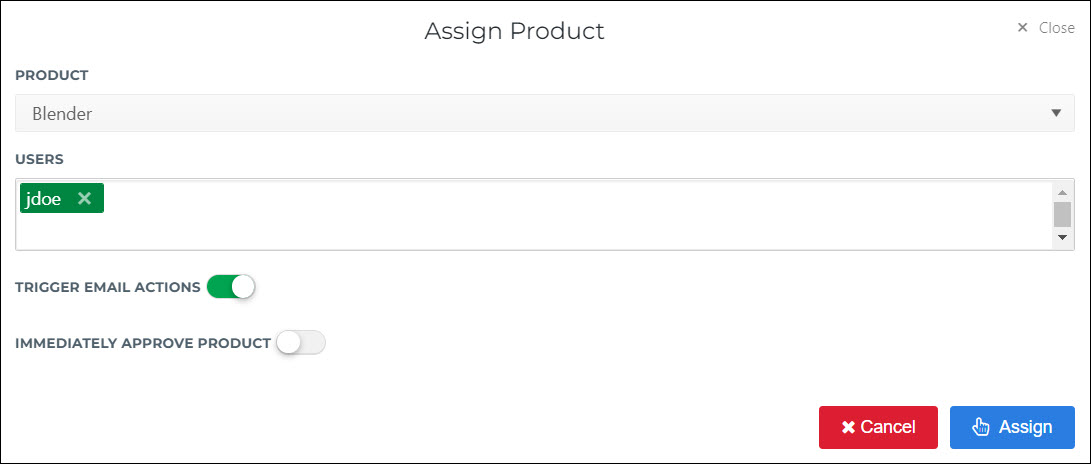Click the Product dropdown's triangle arrow
This screenshot has width=1091, height=464.
pyautogui.click(x=1056, y=113)
